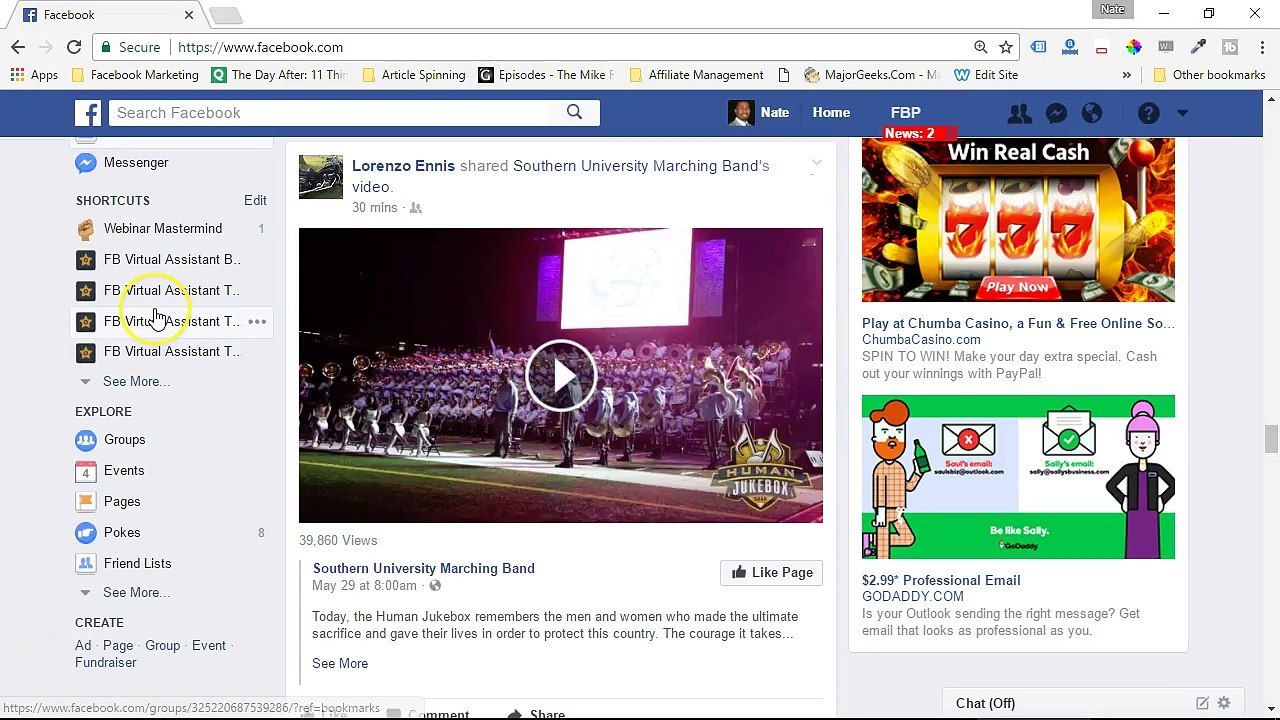Click the audience icon next to 30 mins
This screenshot has height=720, width=1280.
(x=416, y=208)
